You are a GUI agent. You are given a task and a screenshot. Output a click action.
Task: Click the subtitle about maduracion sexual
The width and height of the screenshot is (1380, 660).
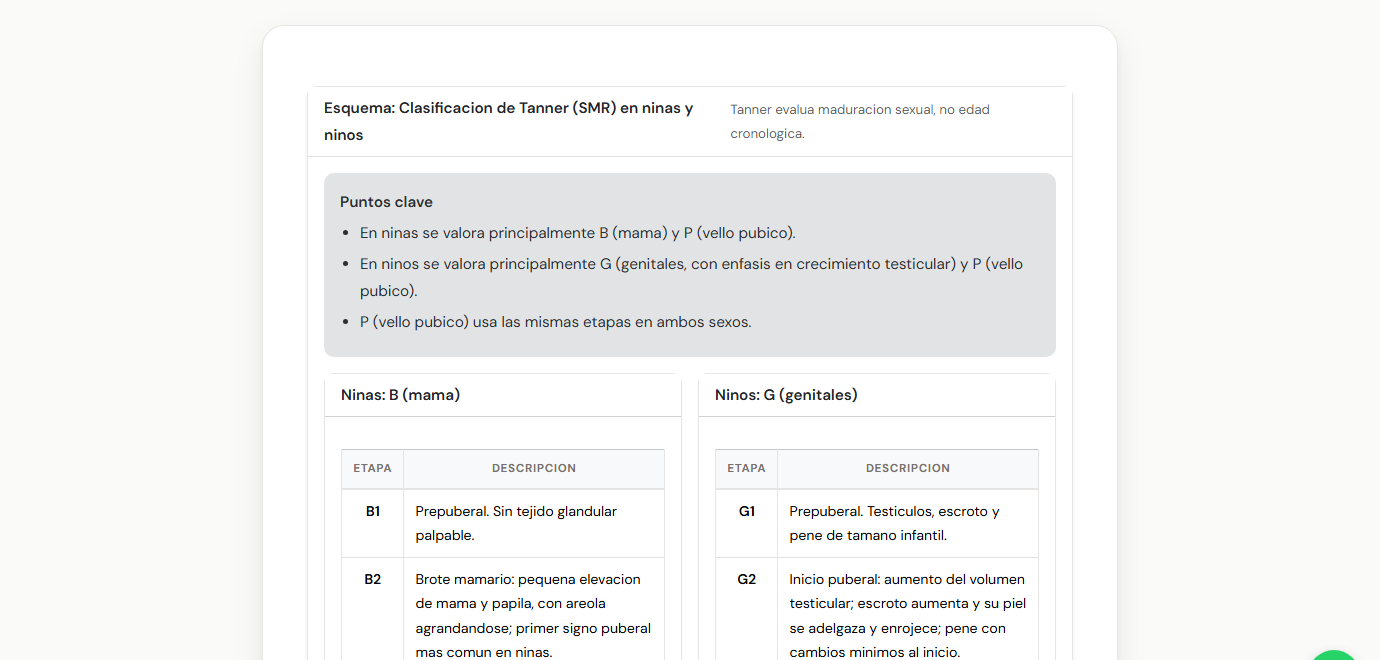pyautogui.click(x=859, y=121)
